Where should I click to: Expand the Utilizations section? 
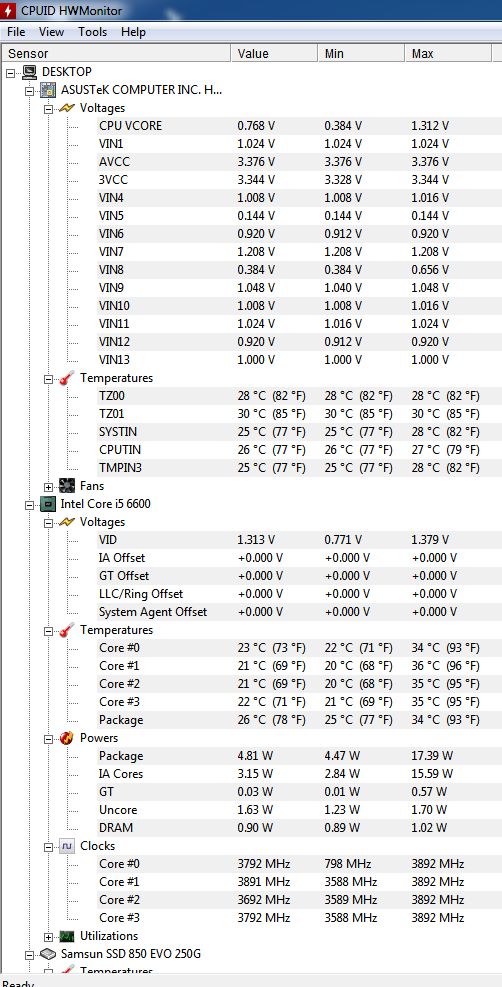pos(48,937)
